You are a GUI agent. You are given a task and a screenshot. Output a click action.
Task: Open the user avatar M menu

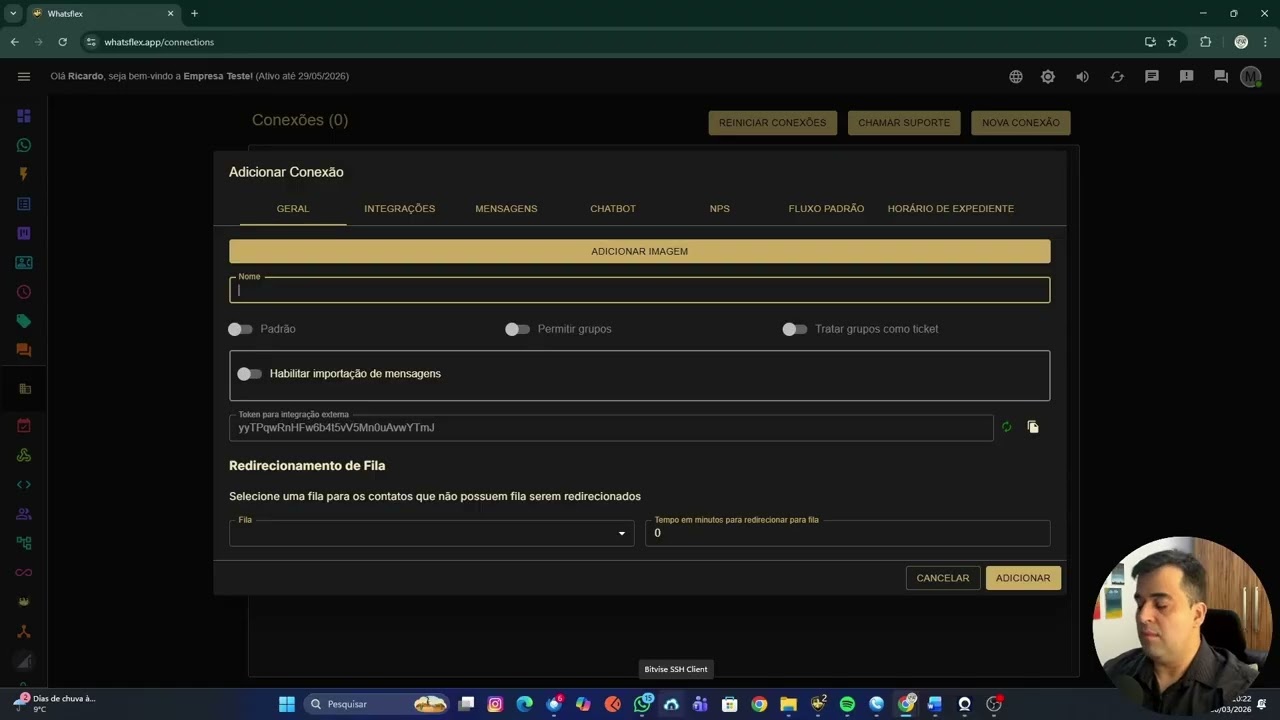point(1250,76)
